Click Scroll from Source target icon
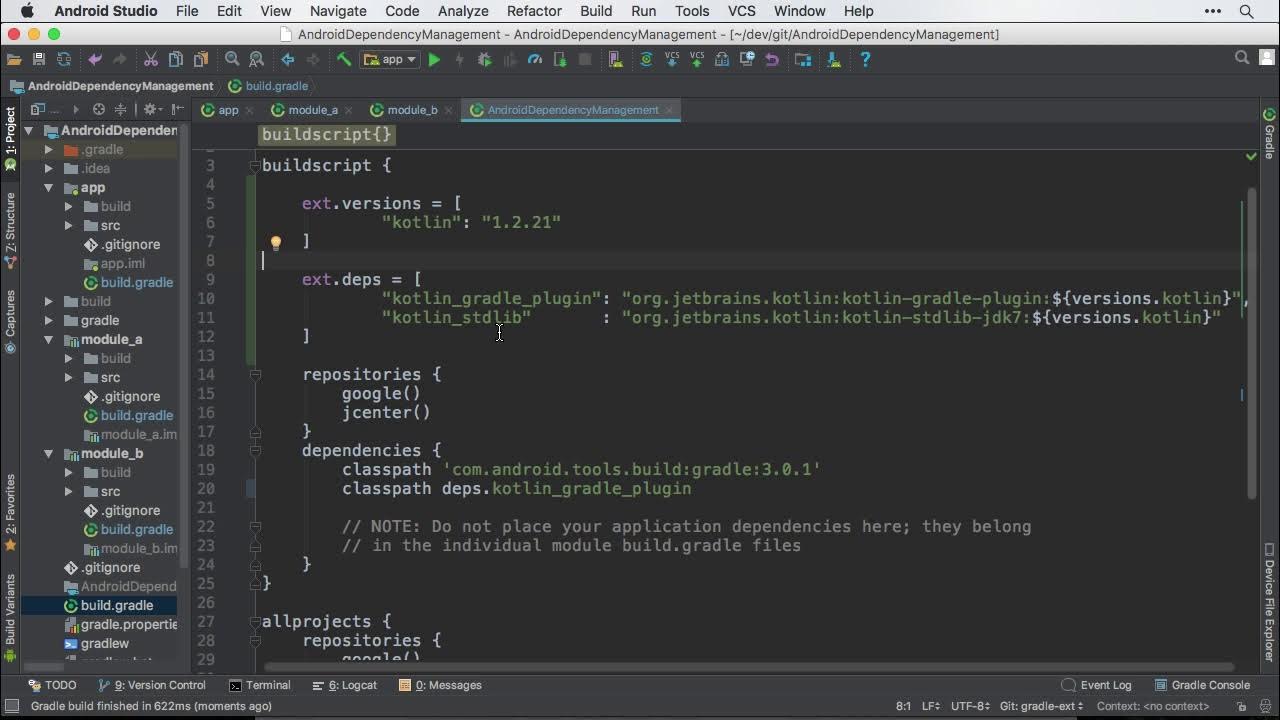Screen dimensions: 1280x720 pos(99,110)
